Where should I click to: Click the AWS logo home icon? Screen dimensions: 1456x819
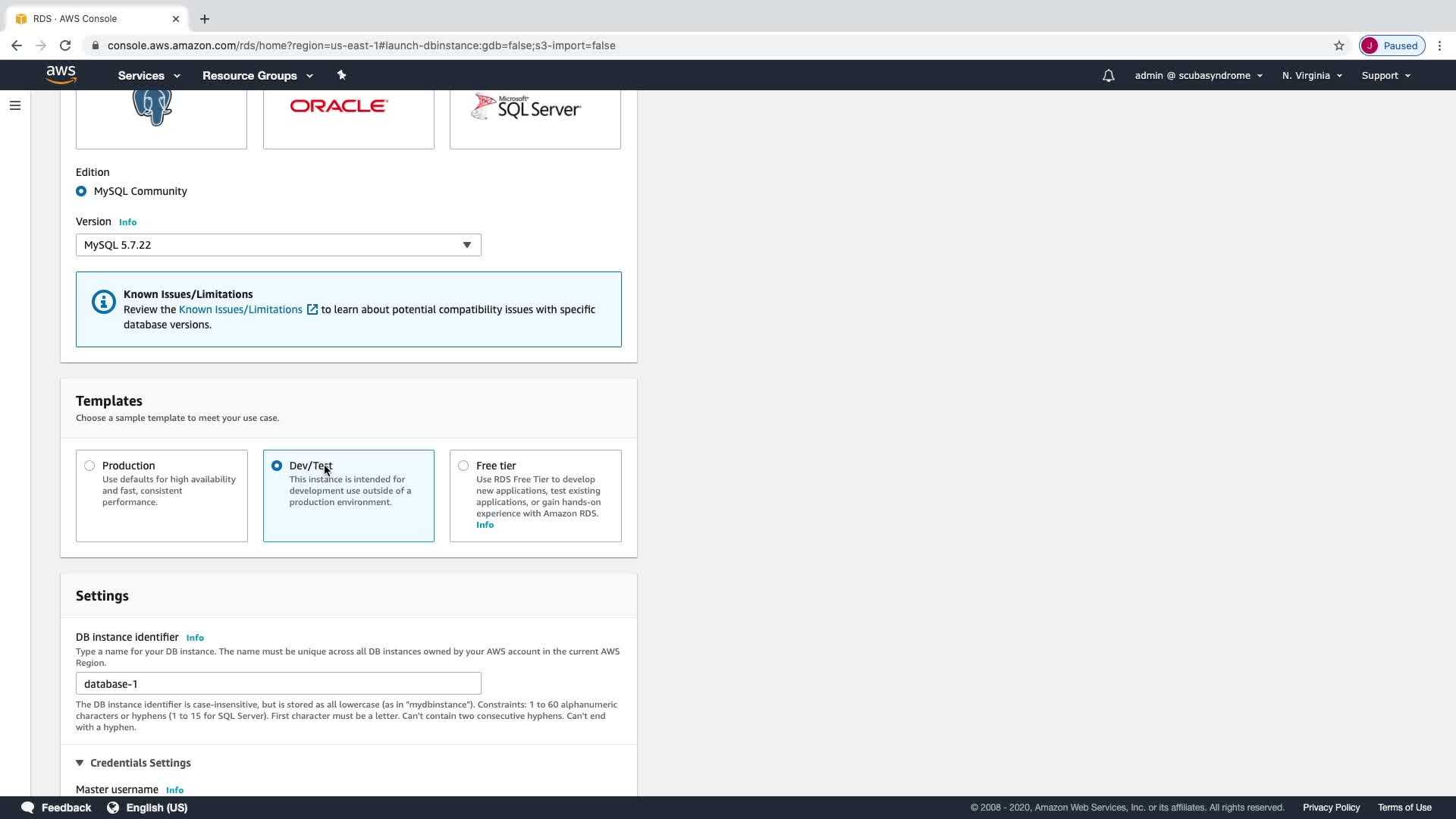pyautogui.click(x=61, y=75)
